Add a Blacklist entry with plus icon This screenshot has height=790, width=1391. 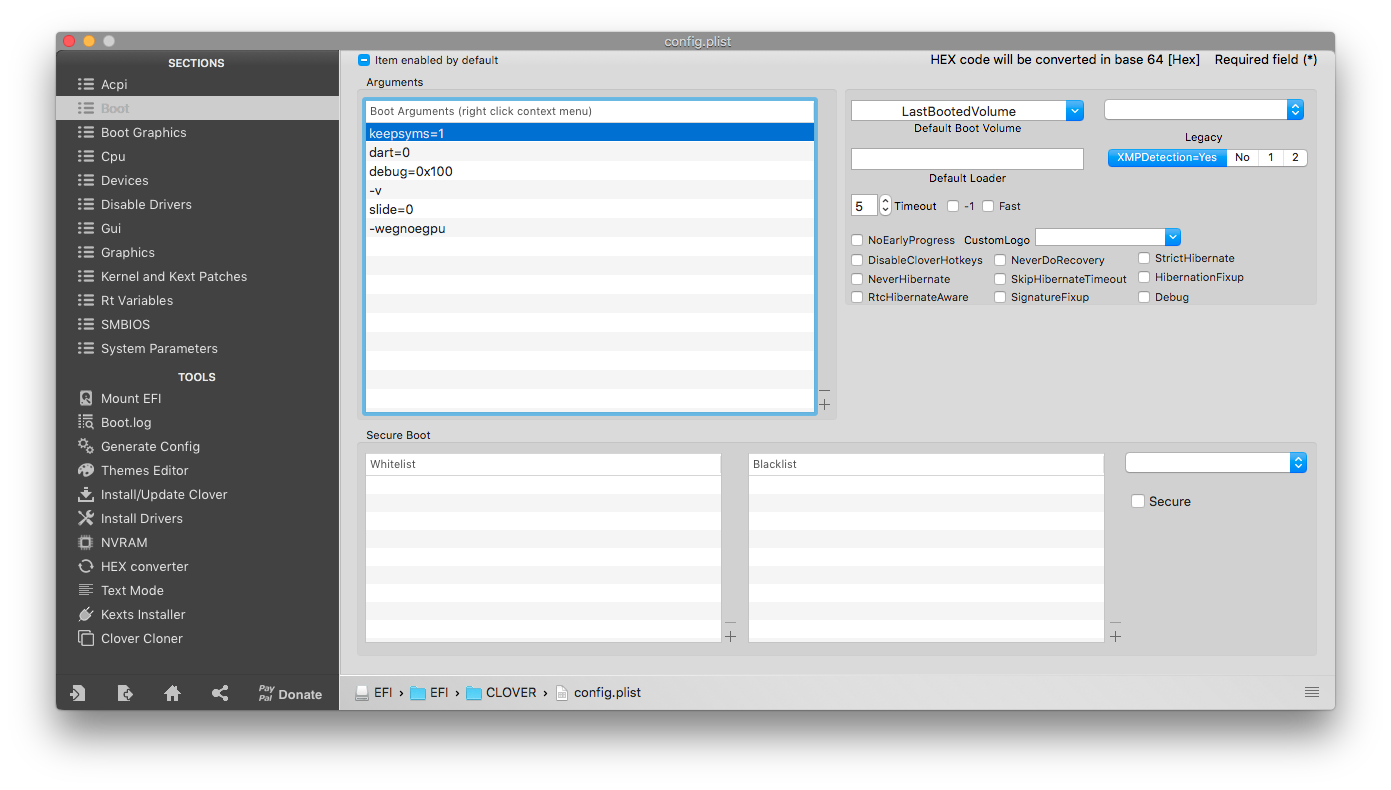(x=1115, y=636)
